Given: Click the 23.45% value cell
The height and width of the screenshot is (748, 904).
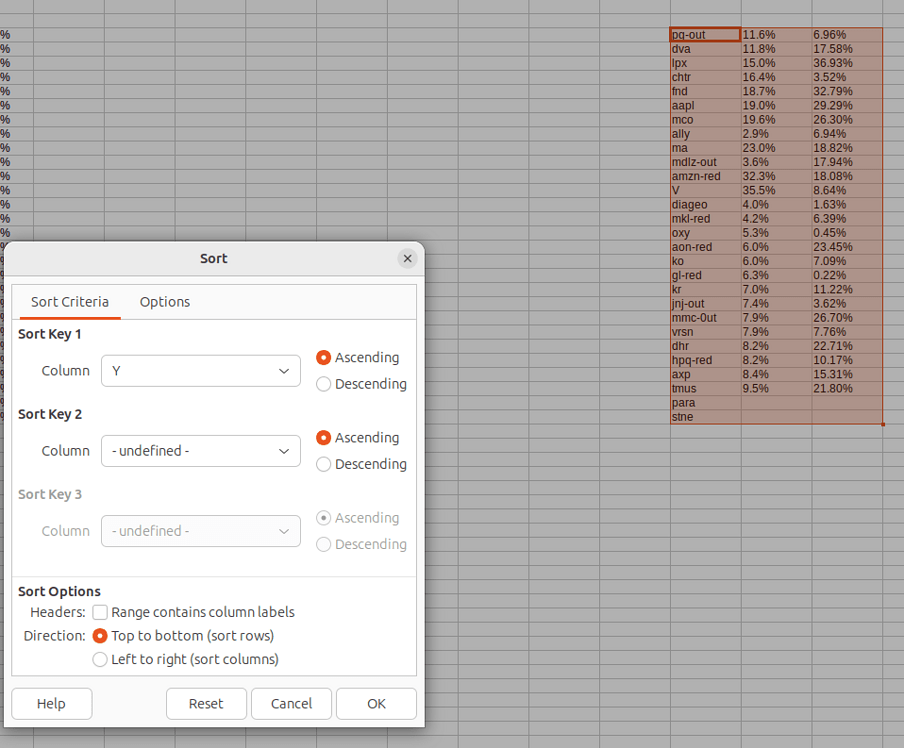Looking at the screenshot, I should [847, 247].
